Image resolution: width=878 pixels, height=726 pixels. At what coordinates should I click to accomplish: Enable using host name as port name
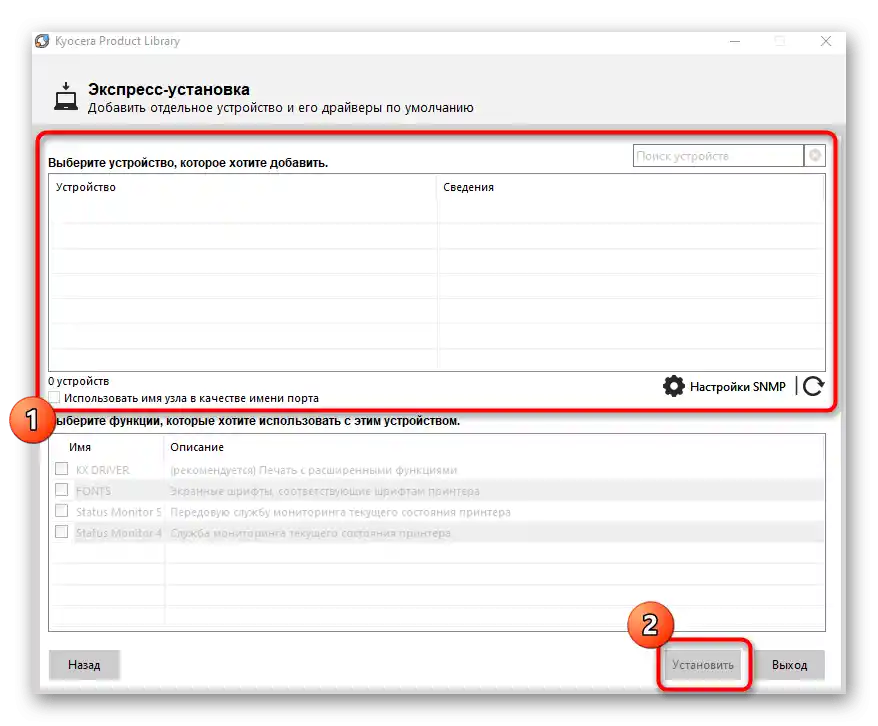click(x=54, y=397)
